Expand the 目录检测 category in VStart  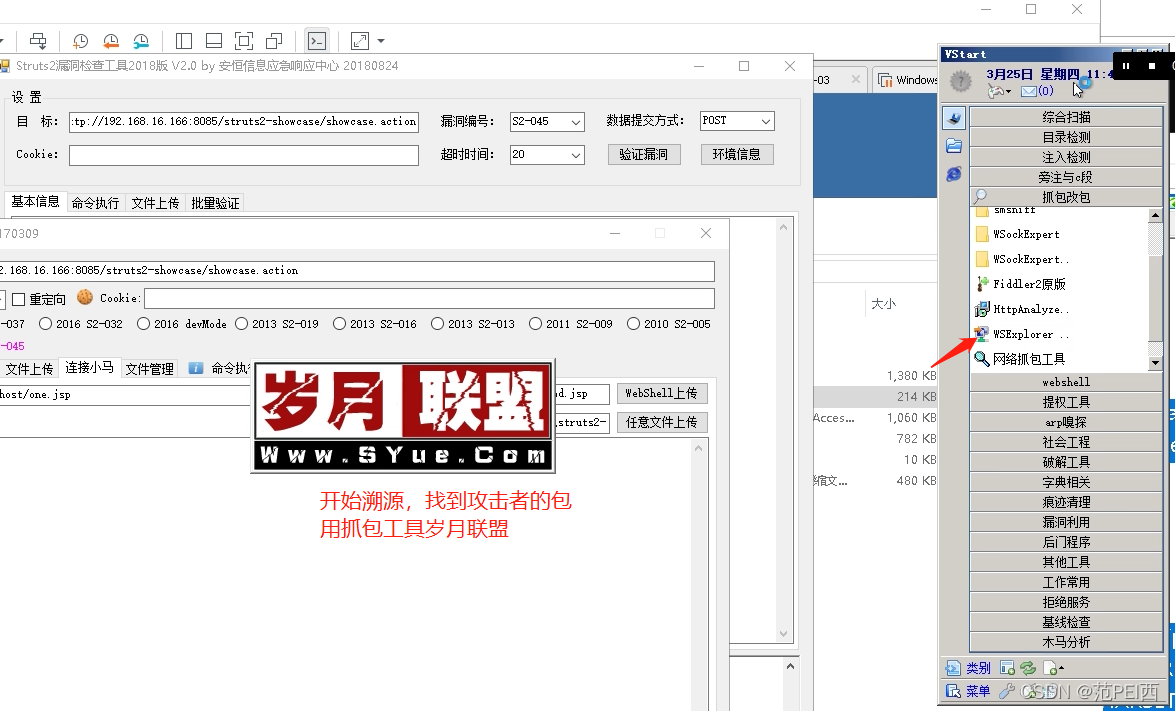[x=1066, y=137]
